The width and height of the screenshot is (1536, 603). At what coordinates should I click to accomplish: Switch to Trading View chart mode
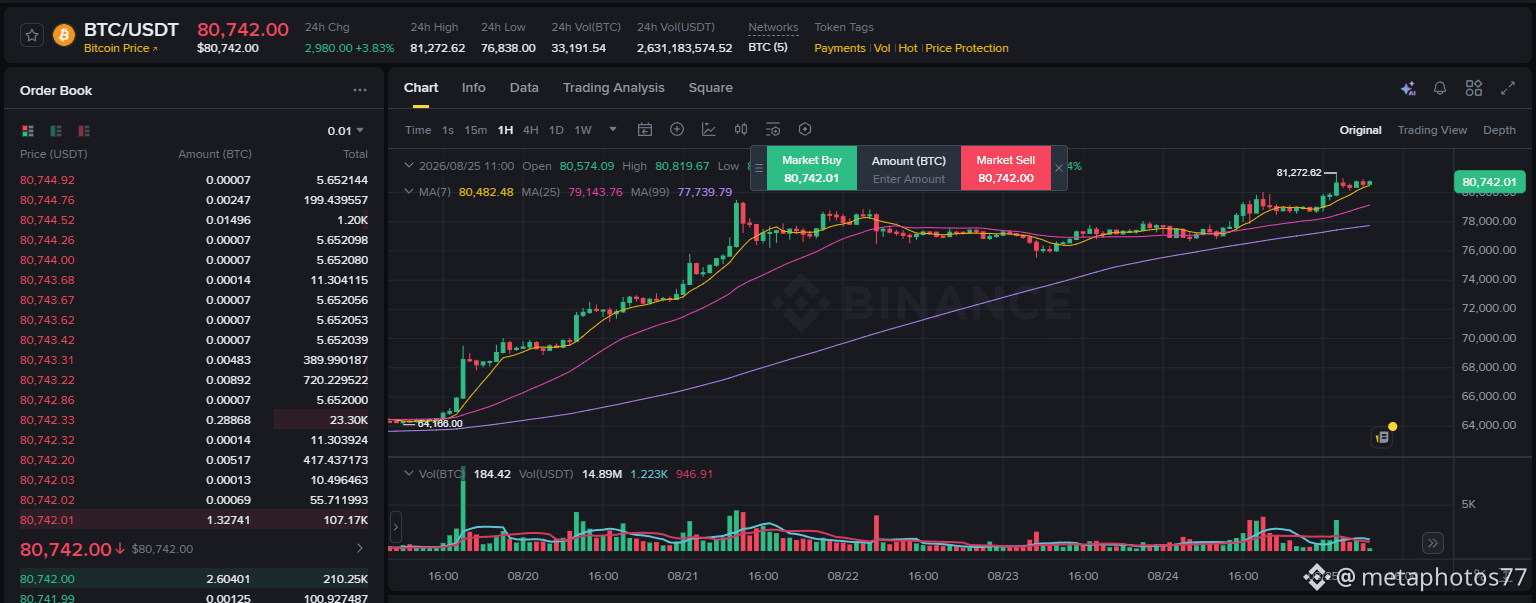pos(1432,130)
